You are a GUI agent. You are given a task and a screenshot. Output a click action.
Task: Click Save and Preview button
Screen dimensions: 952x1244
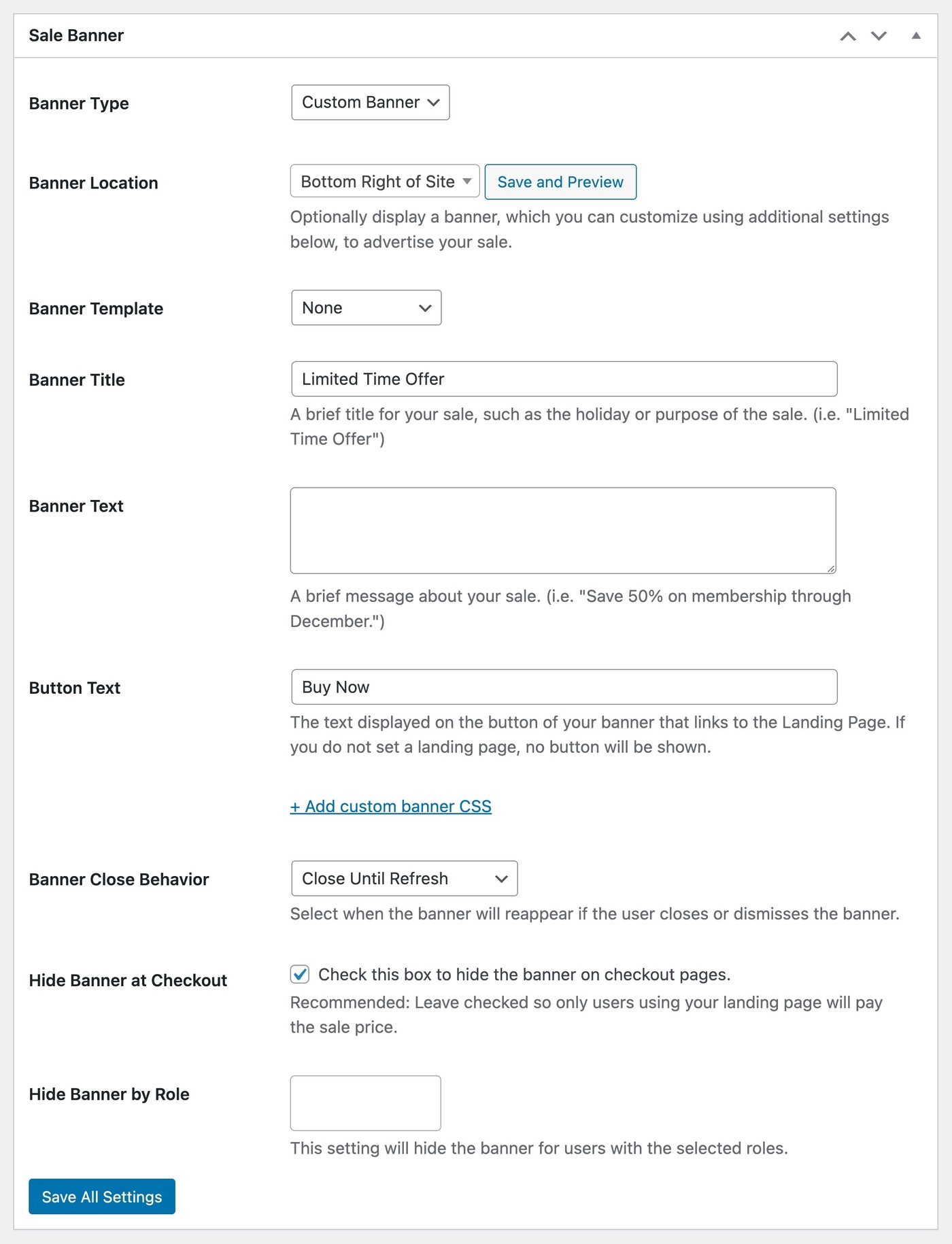click(560, 182)
